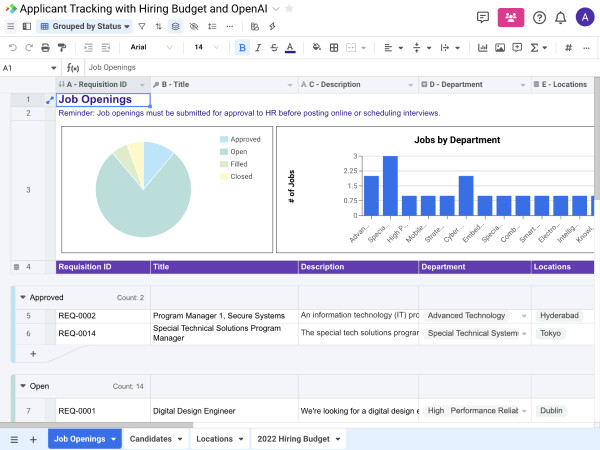
Task: Open column A Requisition ID header menu
Action: (x=142, y=85)
